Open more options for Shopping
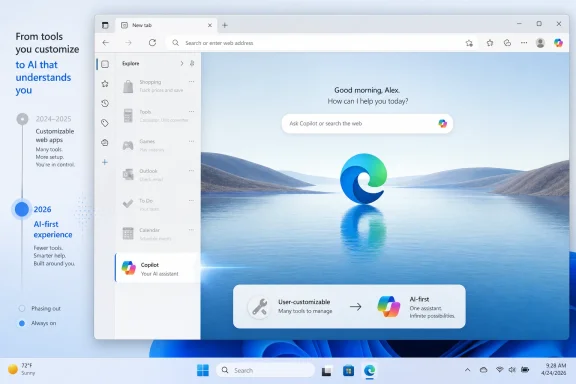 [x=191, y=82]
